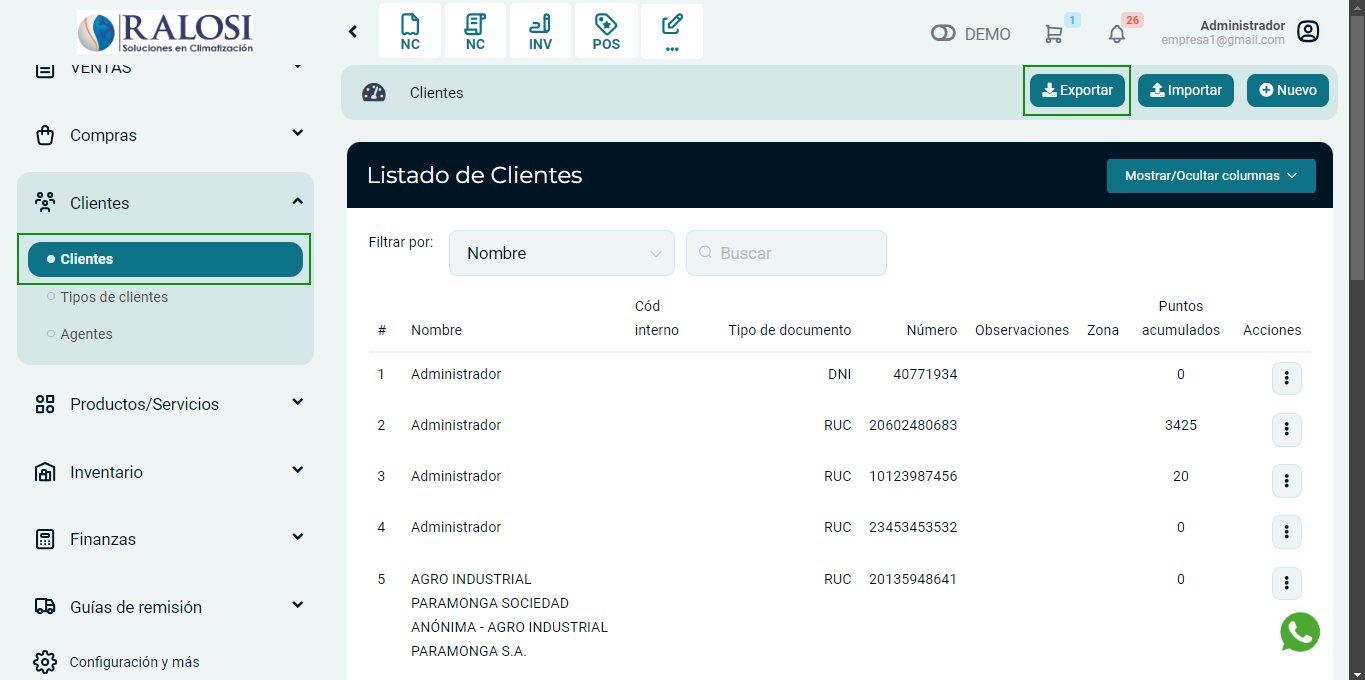Viewport: 1365px width, 680px height.
Task: Open the notifications bell icon
Action: coord(1117,34)
